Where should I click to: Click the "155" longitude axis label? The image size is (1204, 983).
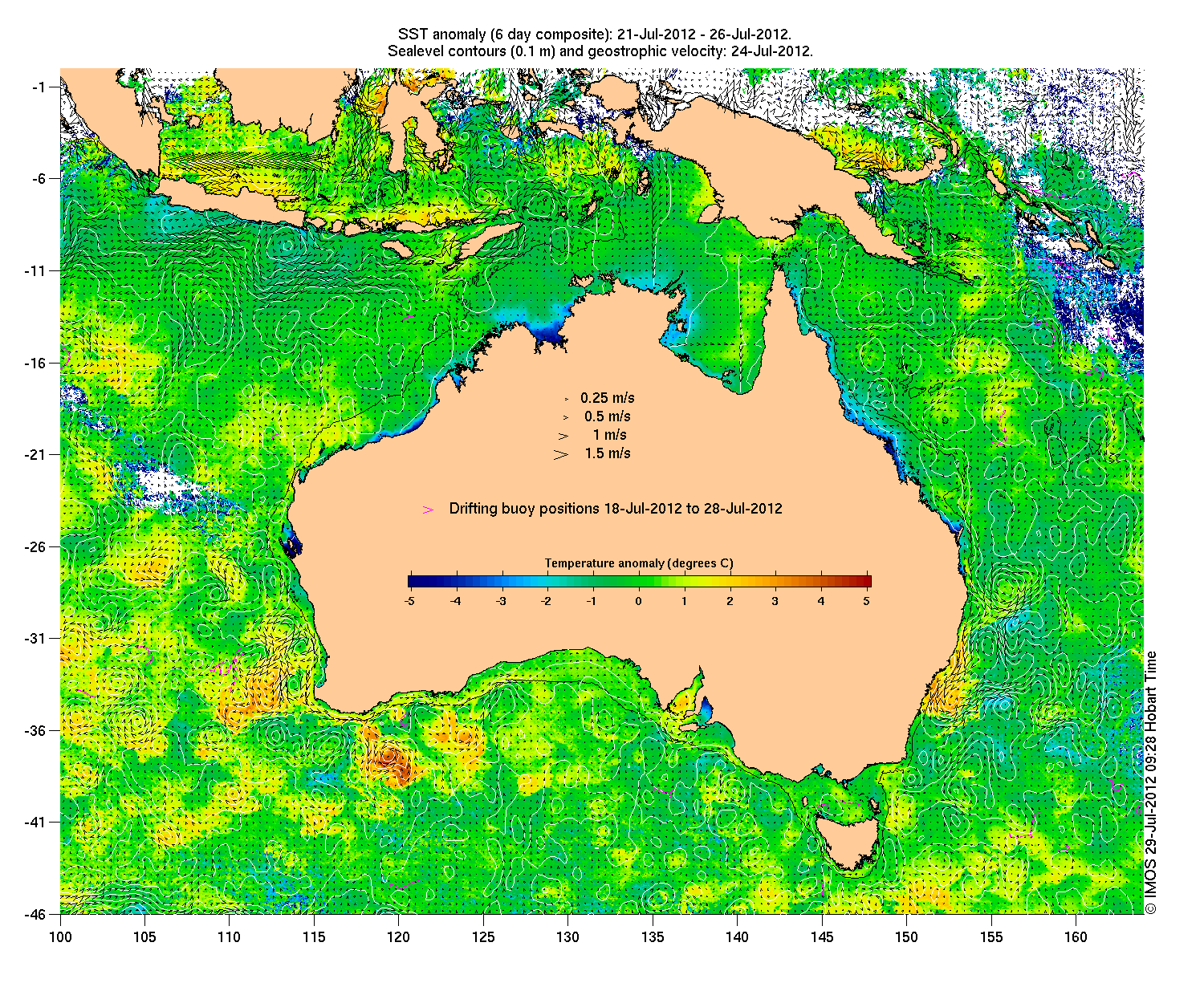[991, 937]
